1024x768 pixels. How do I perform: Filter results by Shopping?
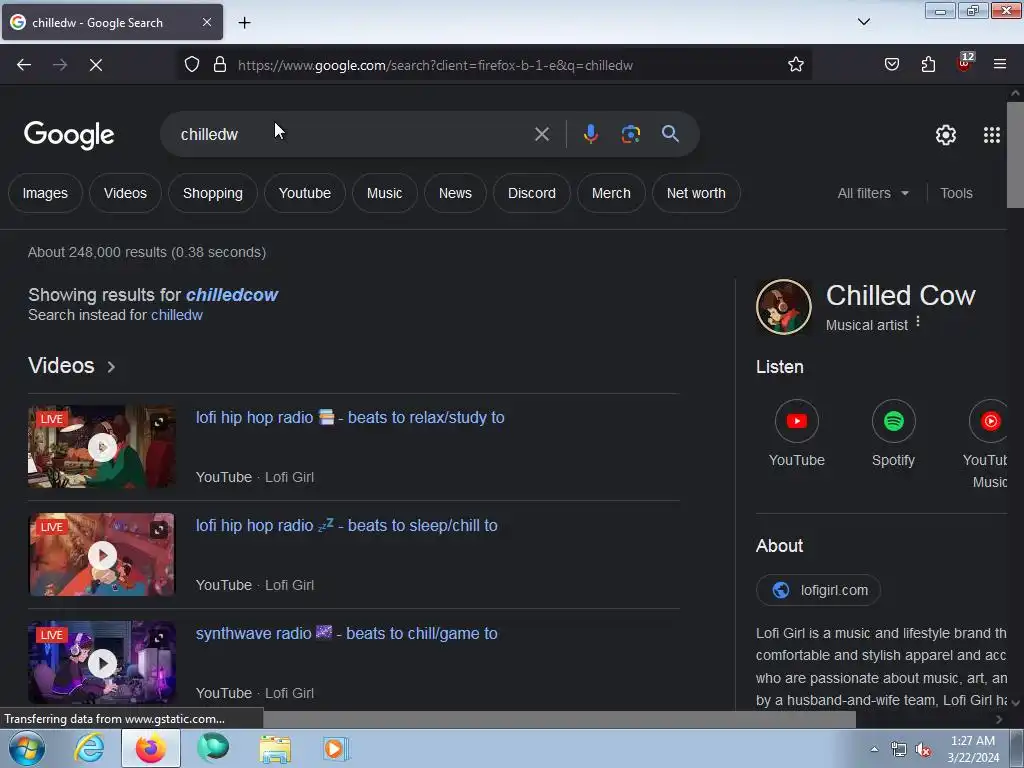point(213,193)
